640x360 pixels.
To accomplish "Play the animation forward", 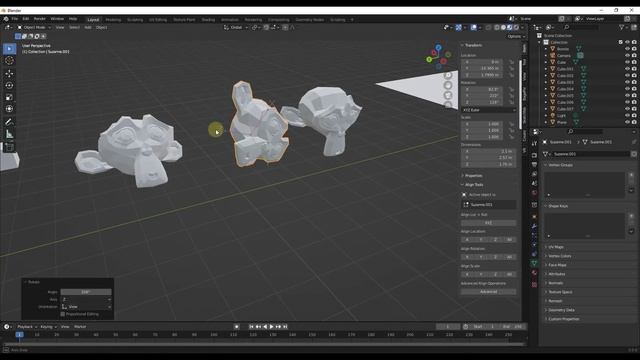I will point(271,327).
